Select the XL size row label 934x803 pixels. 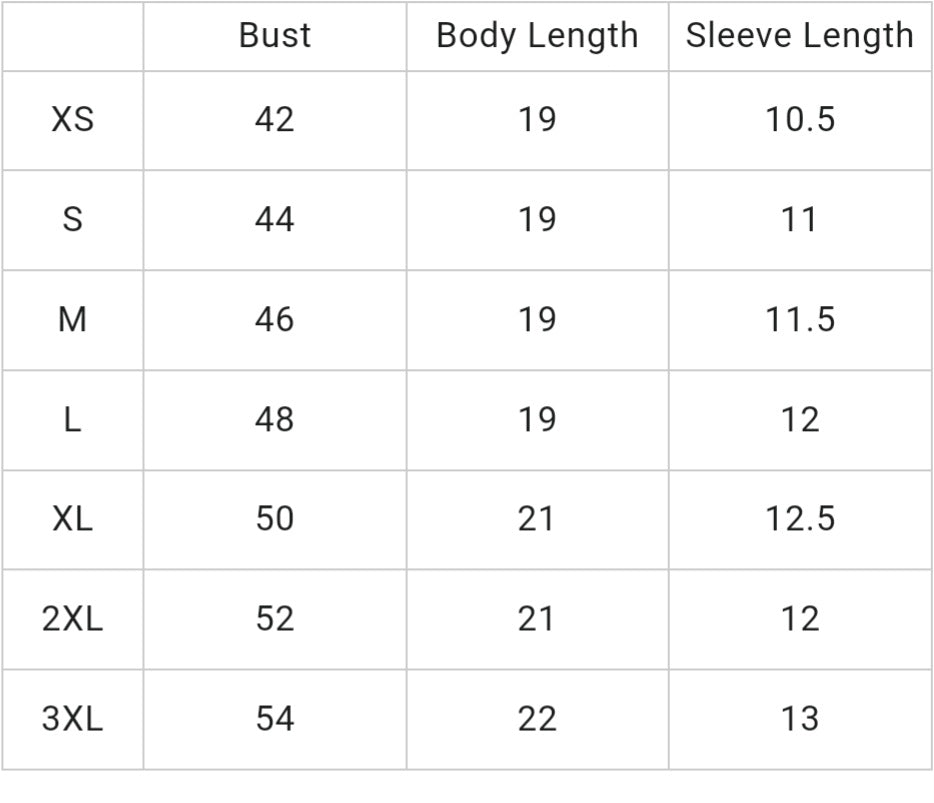pos(72,519)
